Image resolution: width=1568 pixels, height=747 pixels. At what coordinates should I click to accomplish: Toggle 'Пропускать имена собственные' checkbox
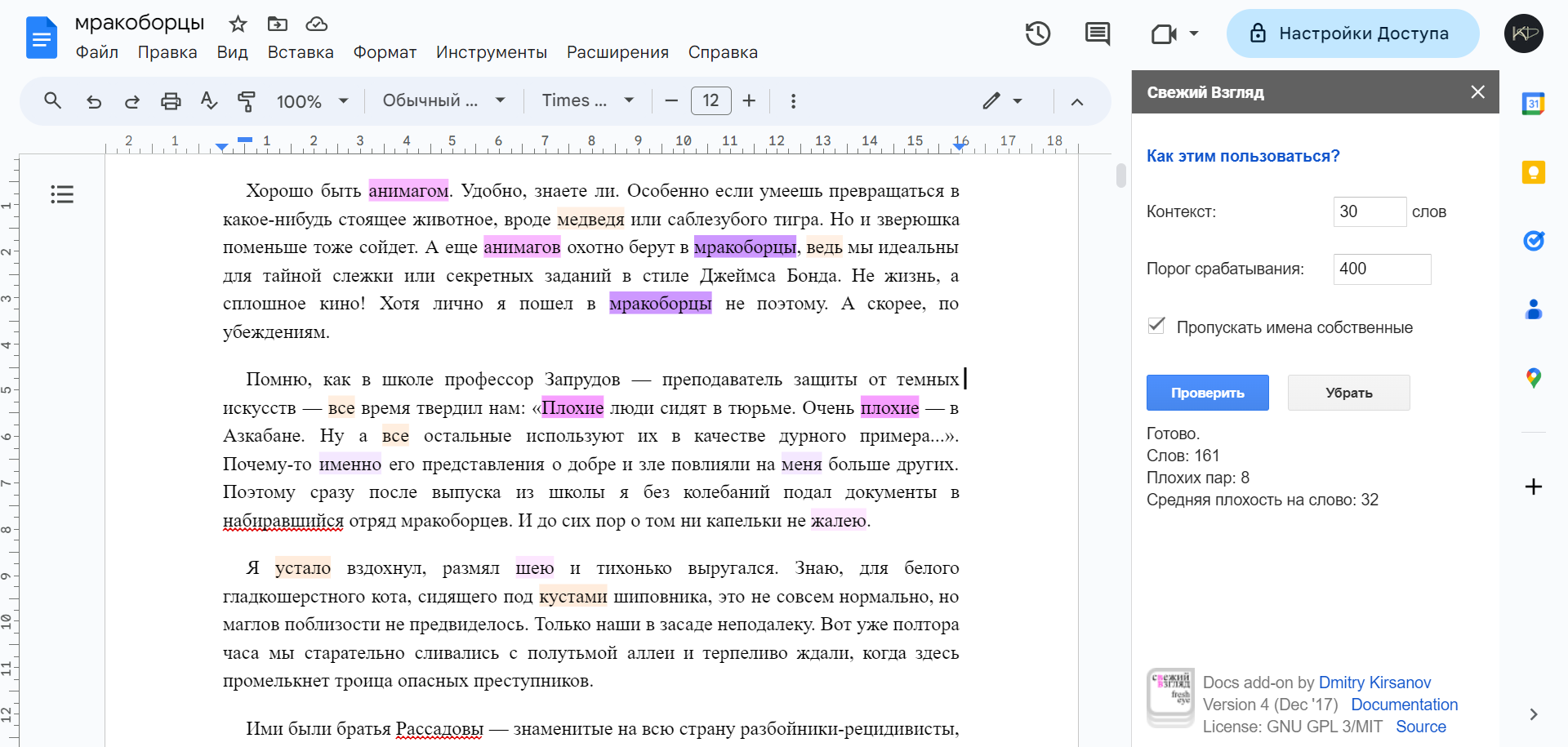1156,326
